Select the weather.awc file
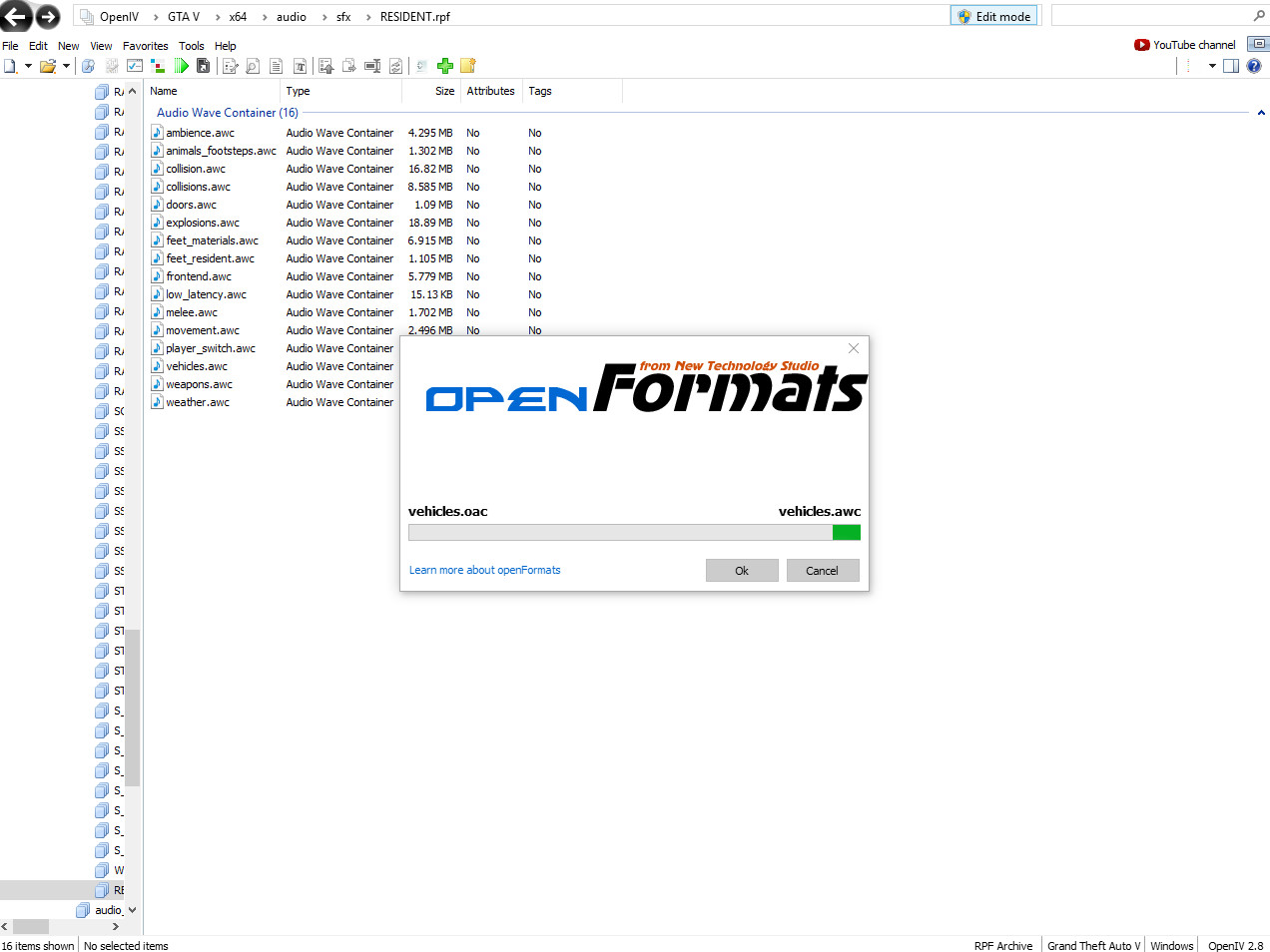1270x952 pixels. pyautogui.click(x=198, y=402)
